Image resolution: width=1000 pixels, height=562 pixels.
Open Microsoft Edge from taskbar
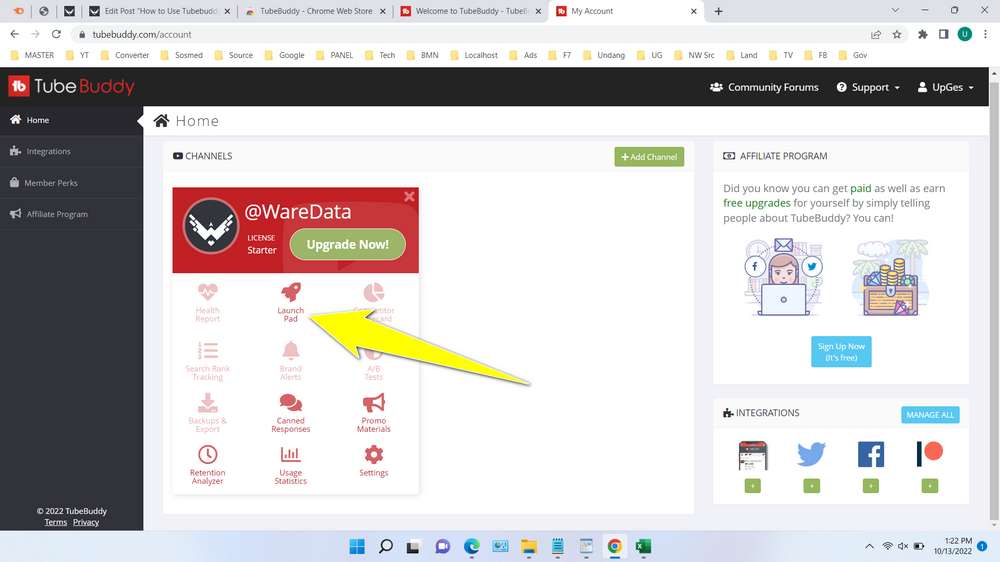click(471, 547)
